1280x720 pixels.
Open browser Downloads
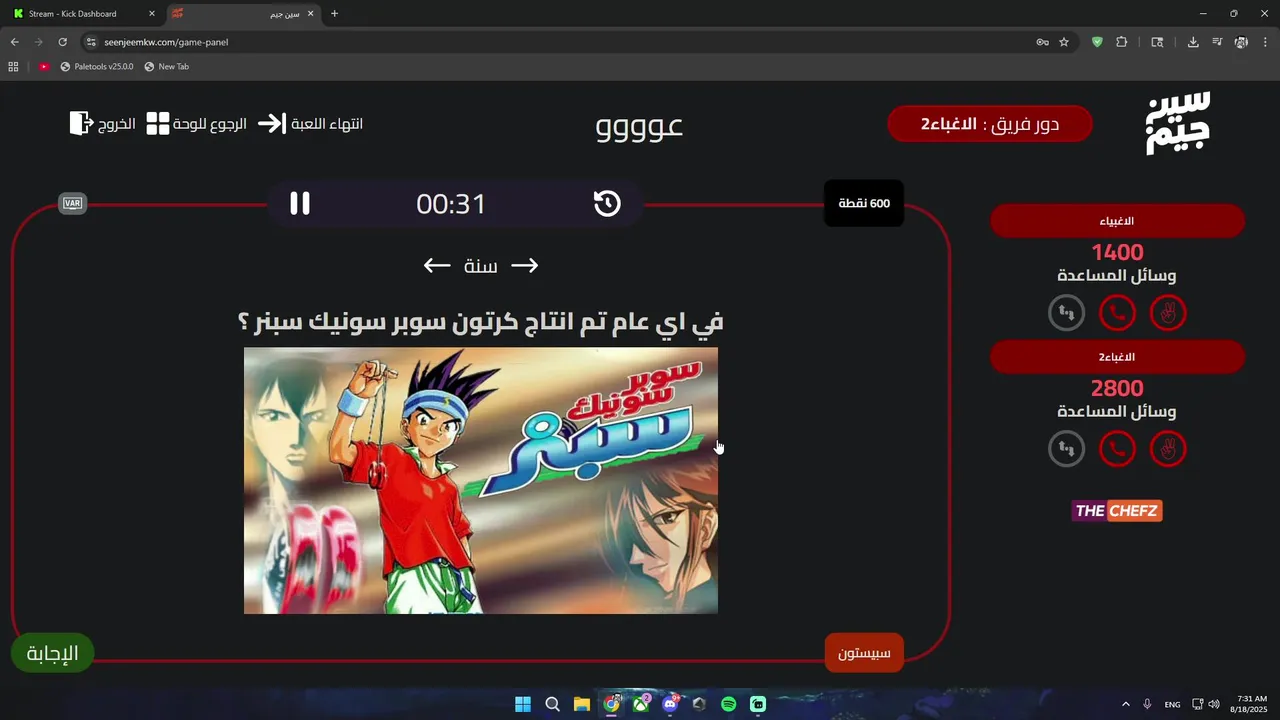(x=1193, y=42)
